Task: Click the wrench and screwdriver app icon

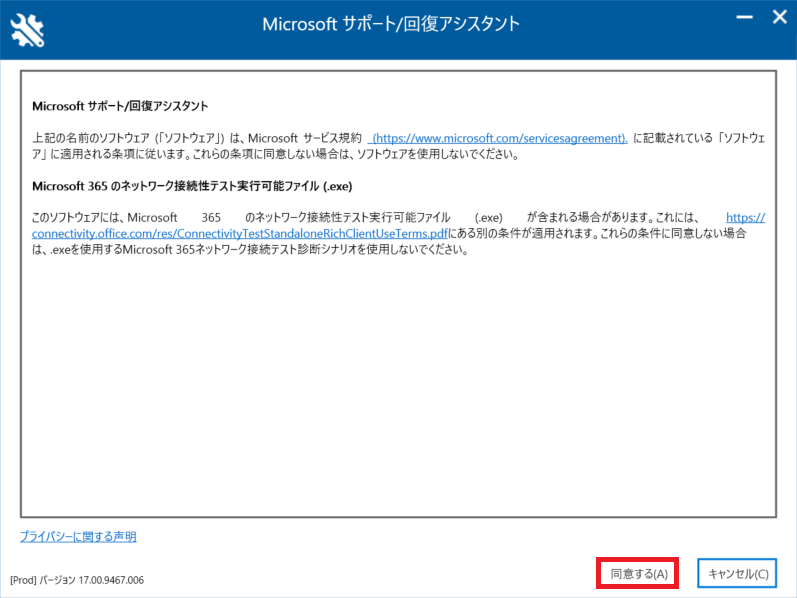Action: 27,30
